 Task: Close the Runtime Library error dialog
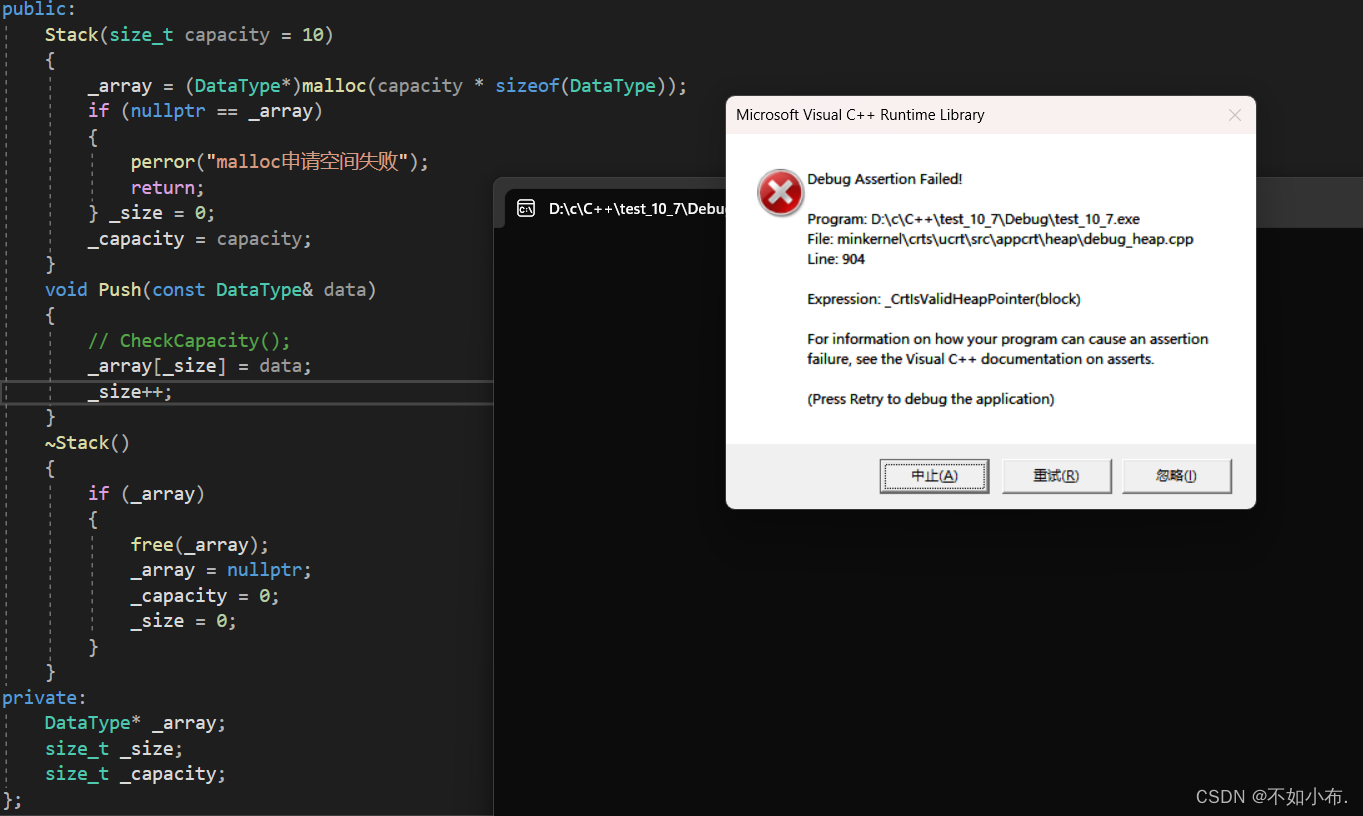coord(1235,115)
